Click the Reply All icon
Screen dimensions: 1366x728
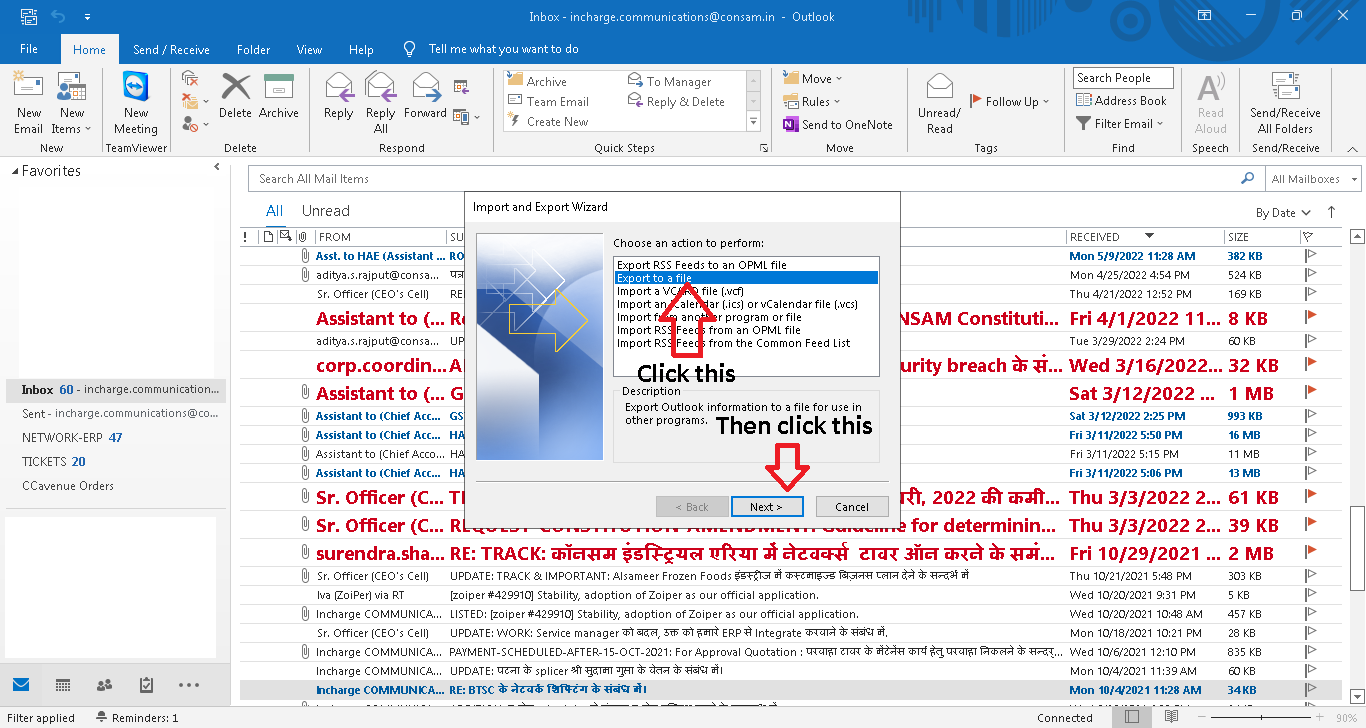[381, 88]
